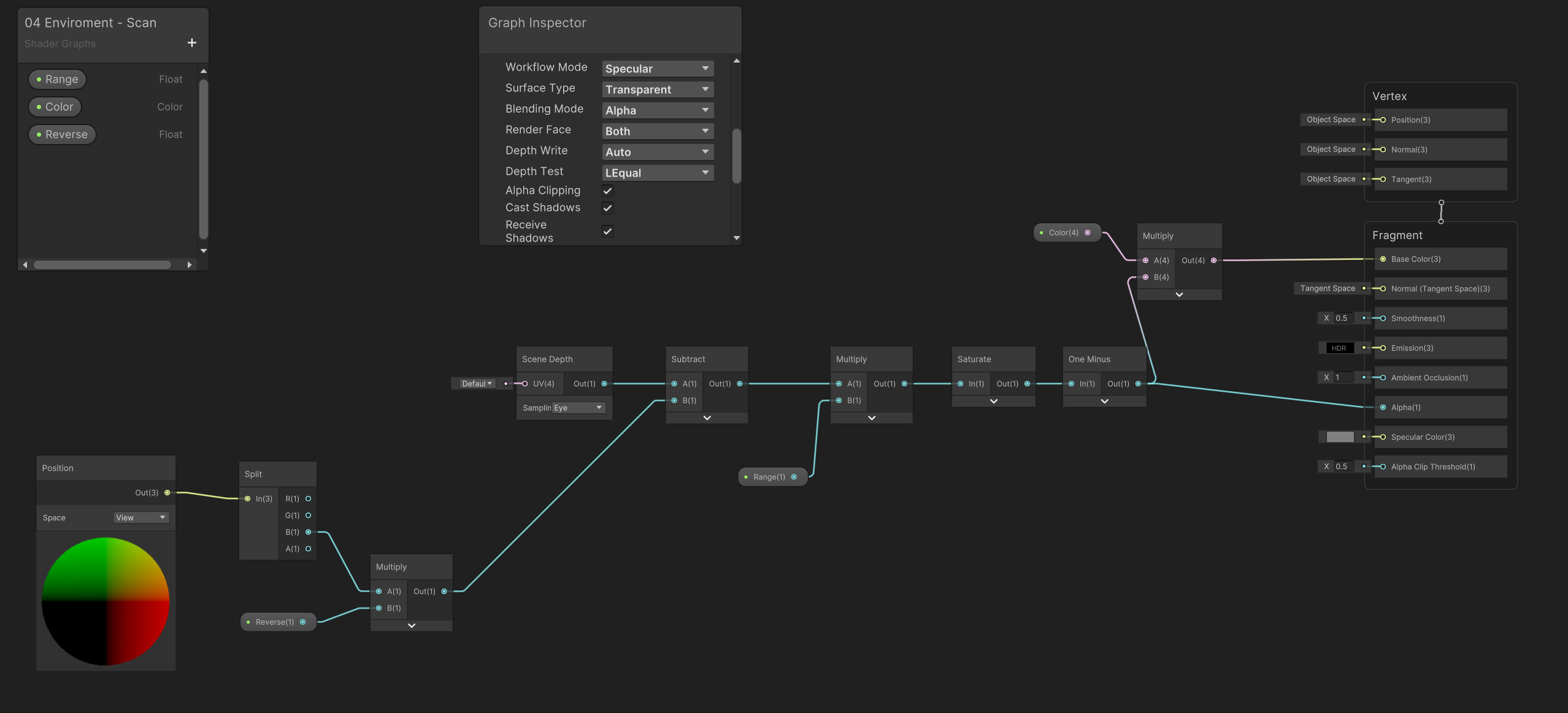Toggle the Cast Shadows checkbox
This screenshot has height=713, width=1568.
(x=607, y=208)
